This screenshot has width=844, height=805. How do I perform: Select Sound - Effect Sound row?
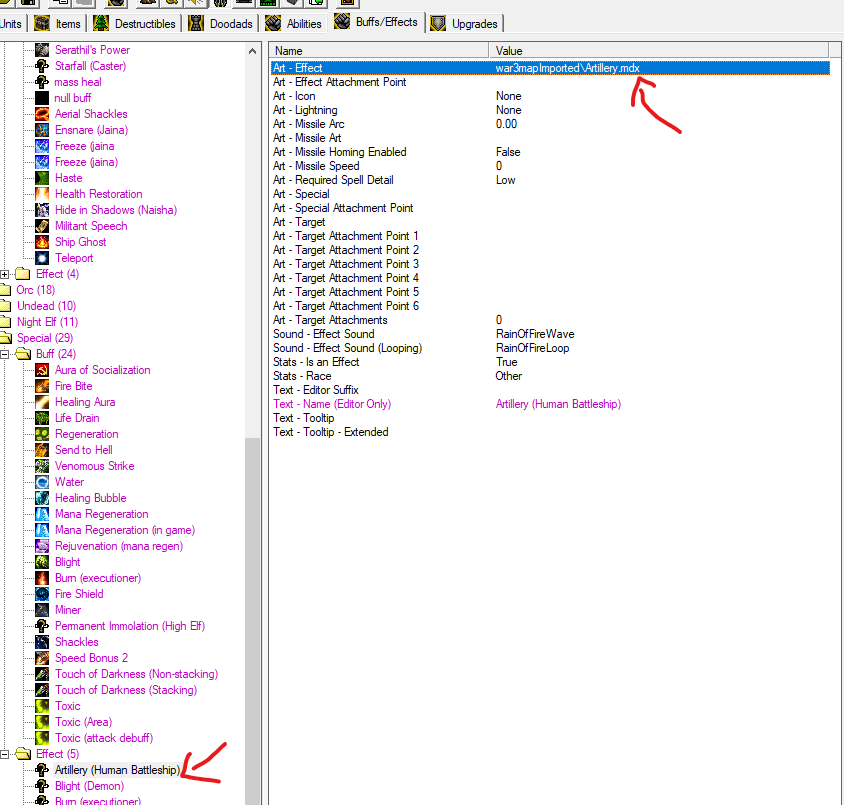pos(550,334)
